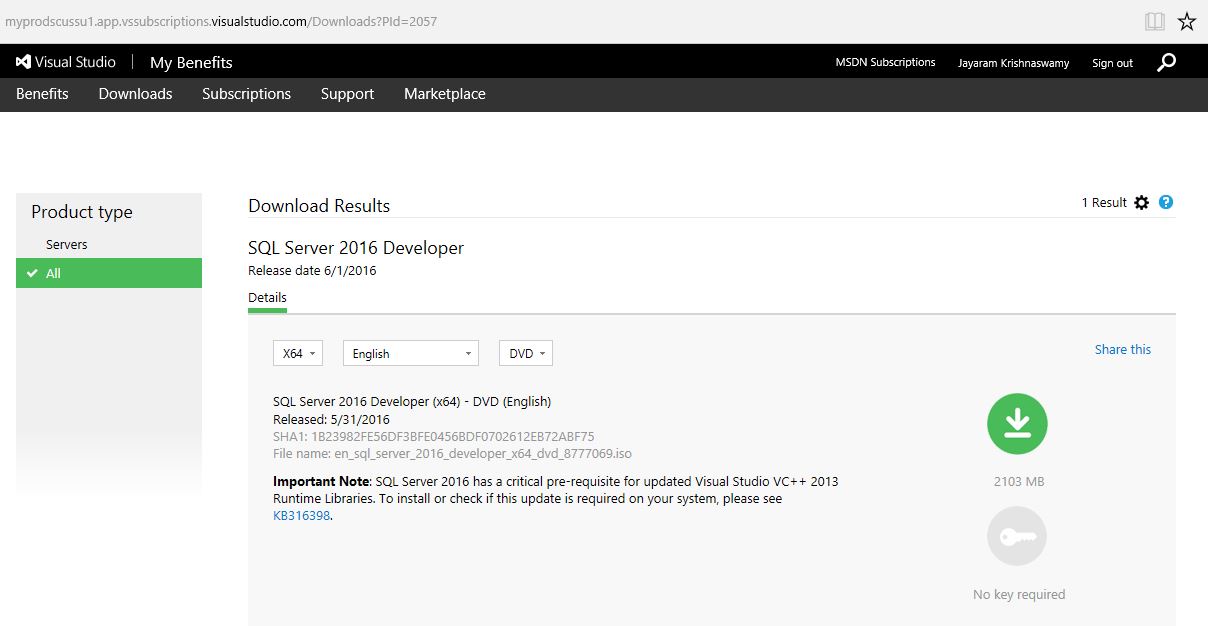Click the Share this link
Screen dimensions: 1208x626
tap(1123, 349)
